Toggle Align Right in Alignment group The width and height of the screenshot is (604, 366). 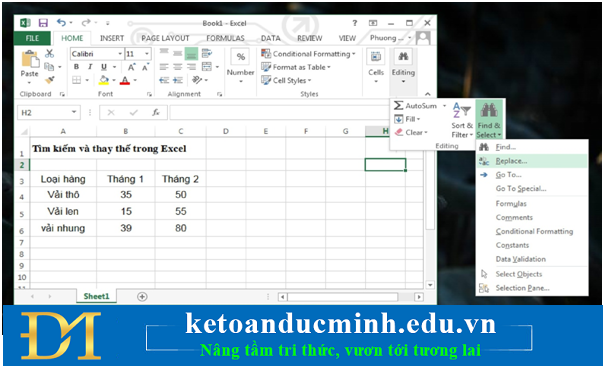pyautogui.click(x=191, y=67)
